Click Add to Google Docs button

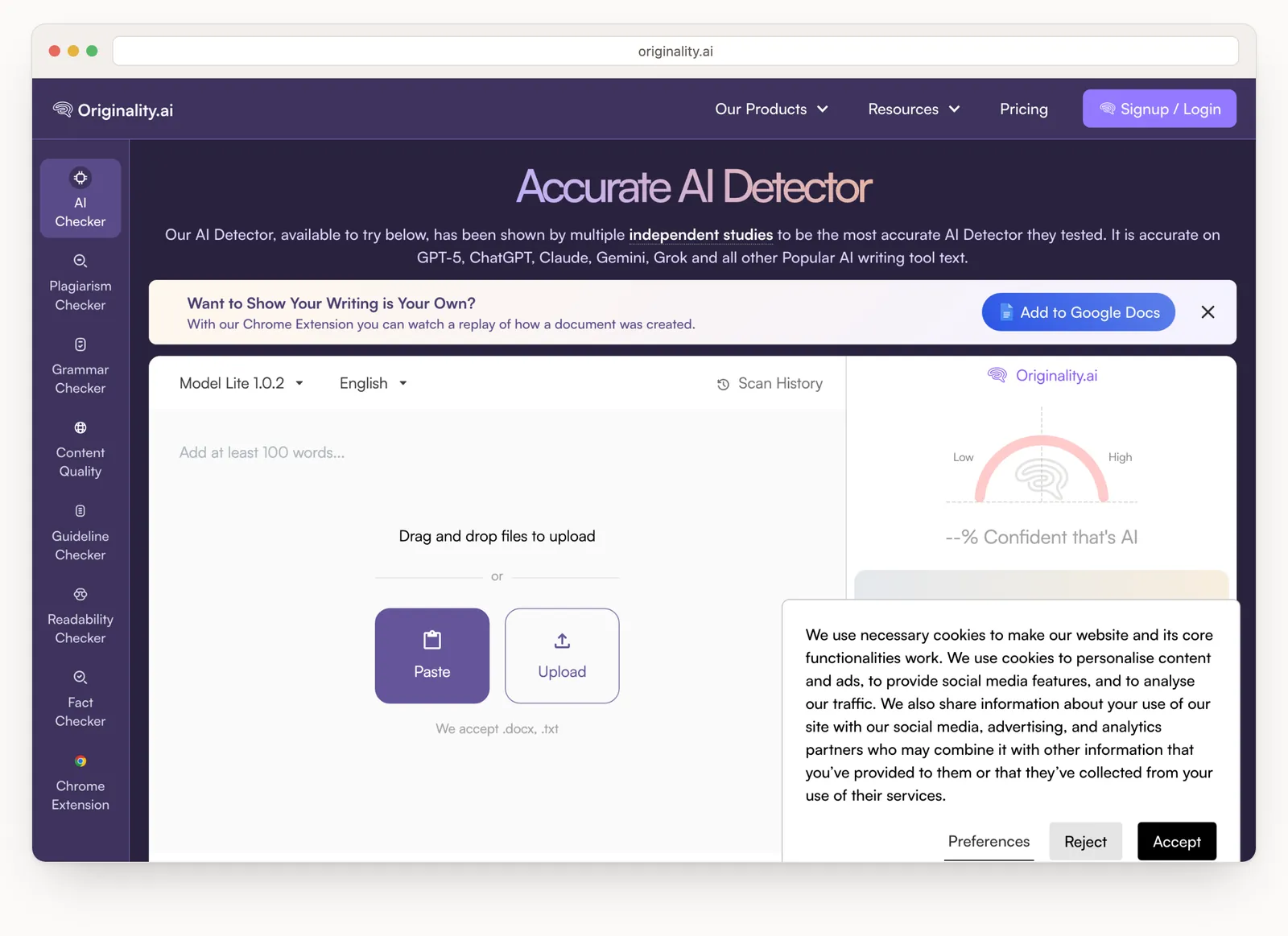tap(1078, 312)
